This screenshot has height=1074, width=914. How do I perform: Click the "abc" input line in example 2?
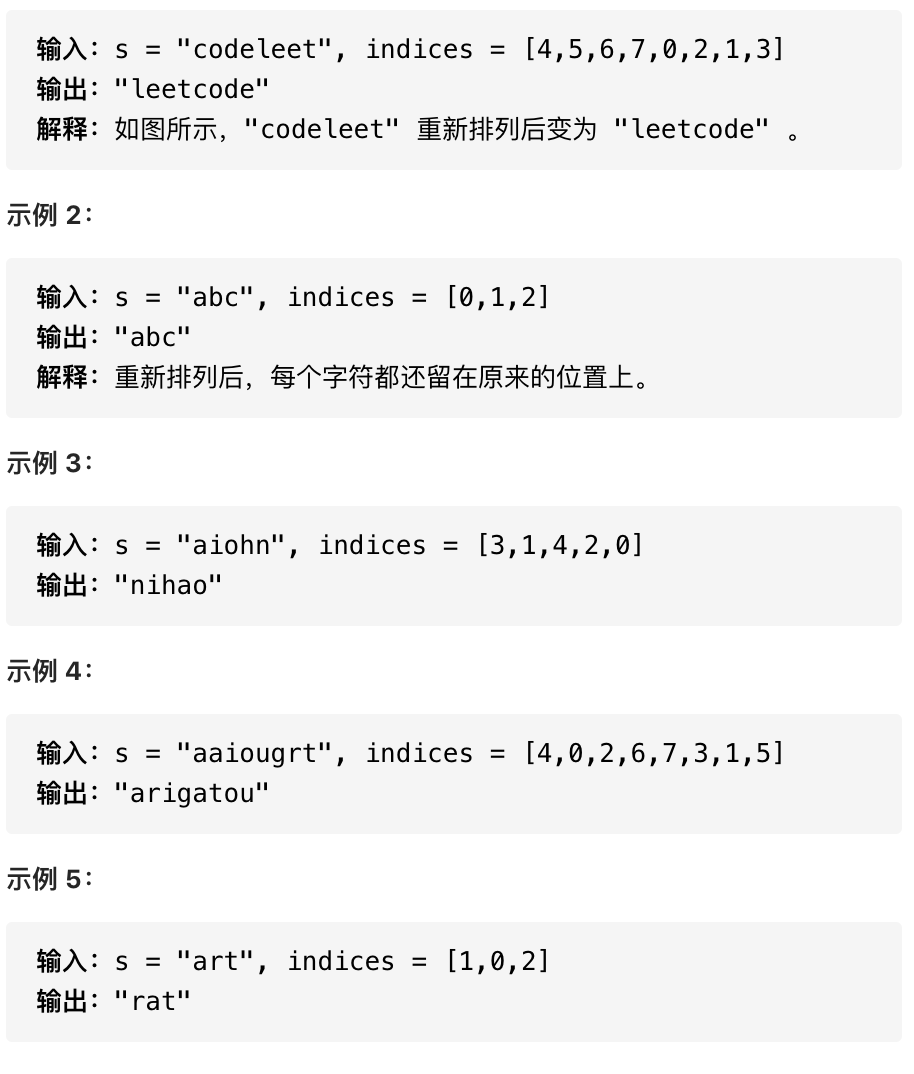coord(293,297)
